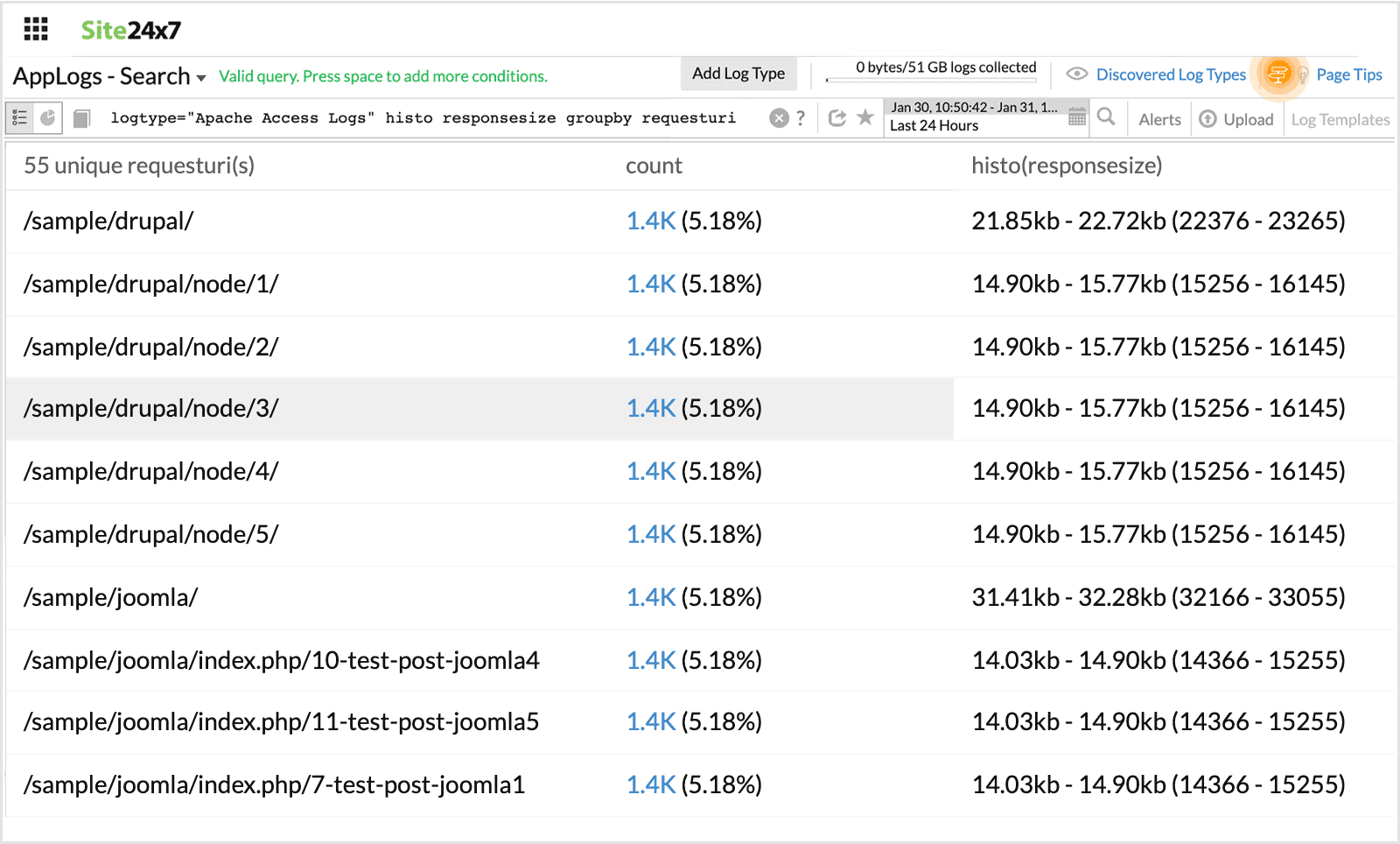Open the calendar date picker icon
The width and height of the screenshot is (1400, 844).
point(1077,117)
